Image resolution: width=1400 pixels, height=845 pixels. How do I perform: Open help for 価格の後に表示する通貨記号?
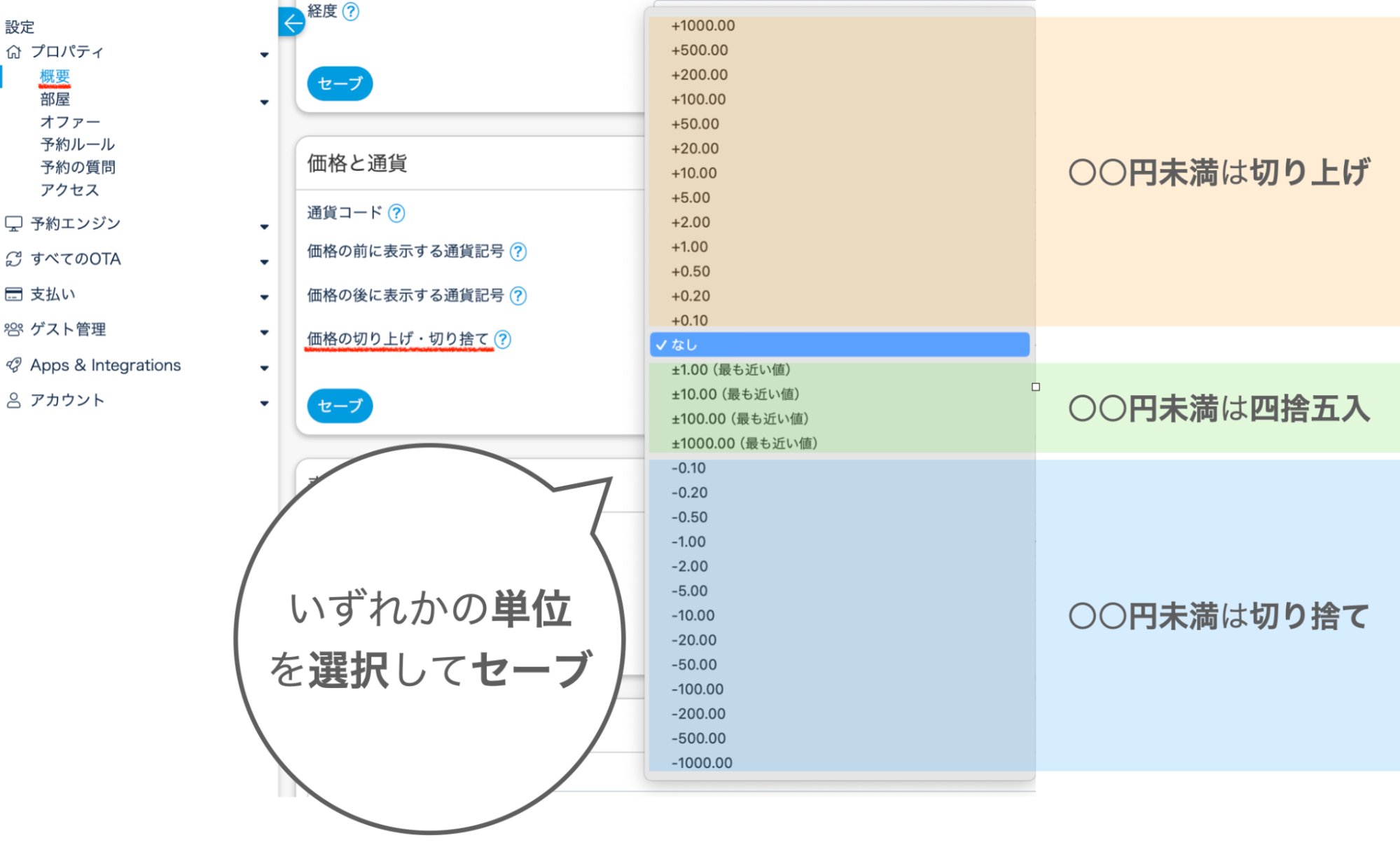click(x=518, y=296)
